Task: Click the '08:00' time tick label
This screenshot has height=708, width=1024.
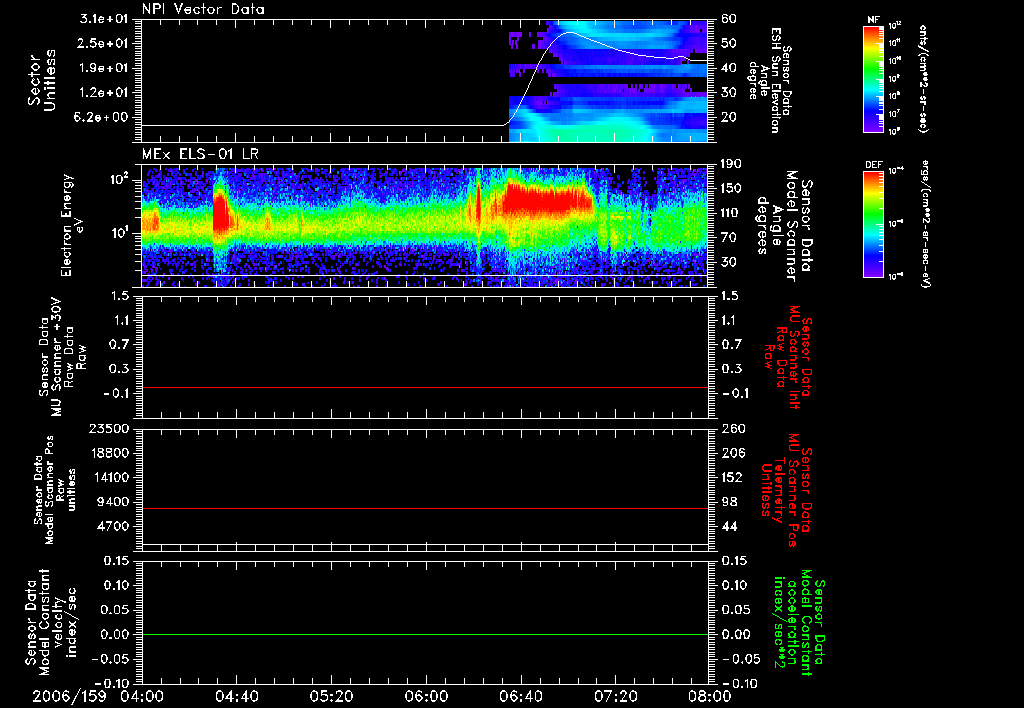Action: tap(710, 696)
